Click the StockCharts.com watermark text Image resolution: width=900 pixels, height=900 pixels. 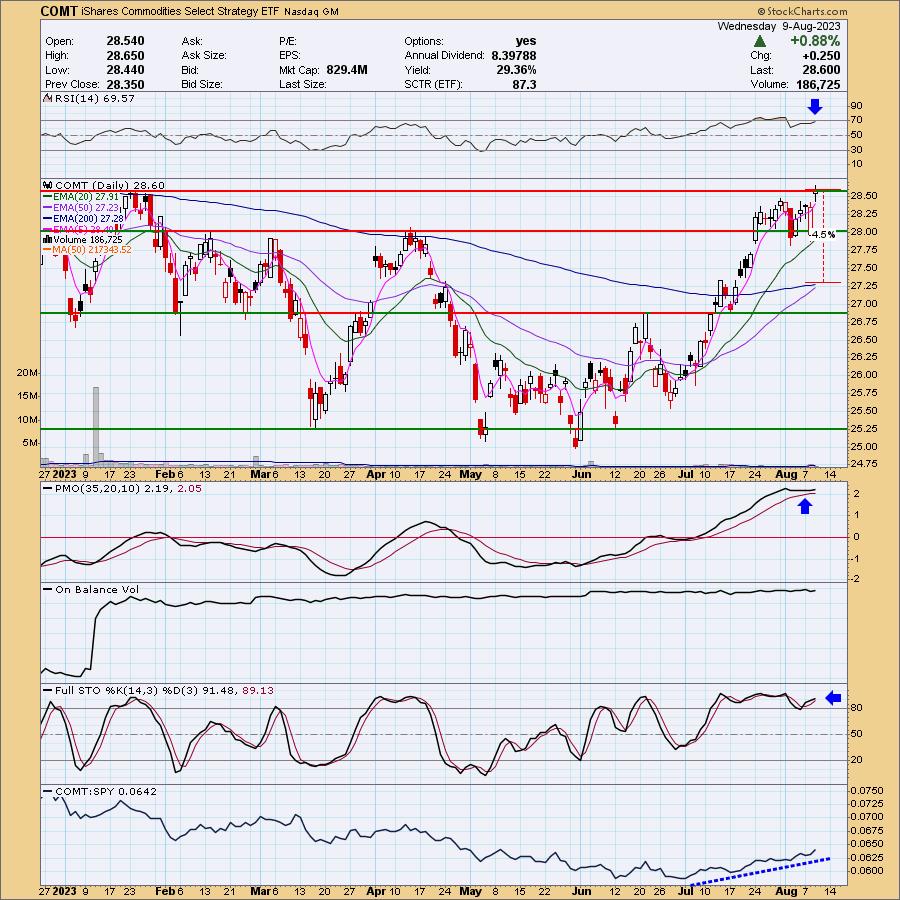pyautogui.click(x=802, y=11)
